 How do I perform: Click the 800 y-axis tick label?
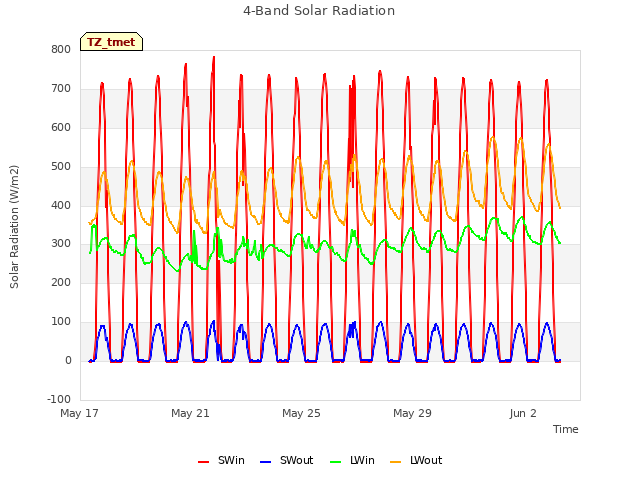[61, 50]
